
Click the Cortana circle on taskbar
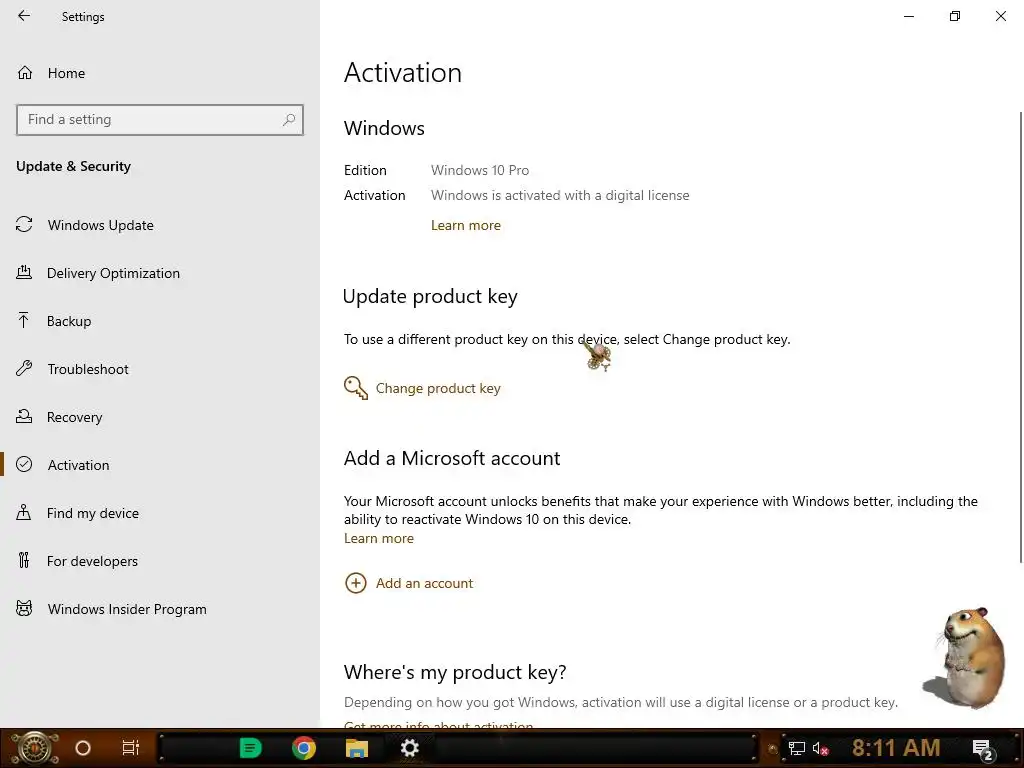click(83, 748)
